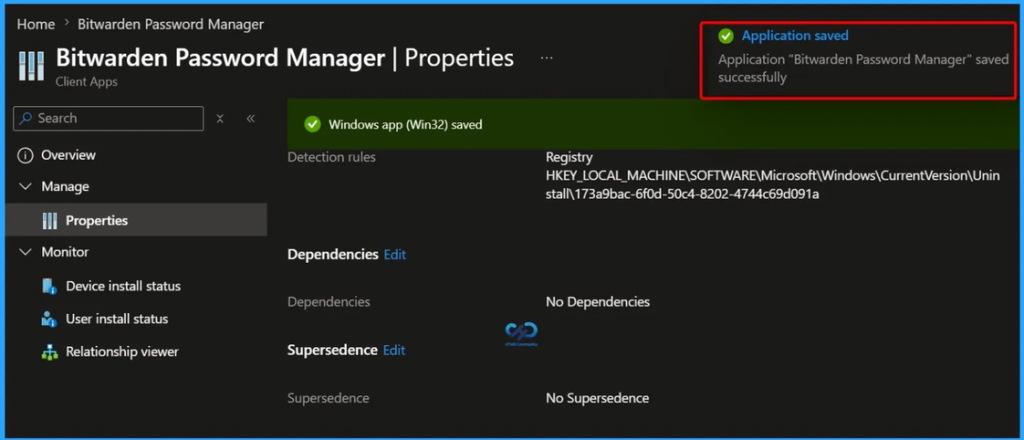Image resolution: width=1024 pixels, height=440 pixels.
Task: Click the Monitor section label
Action: [x=65, y=252]
